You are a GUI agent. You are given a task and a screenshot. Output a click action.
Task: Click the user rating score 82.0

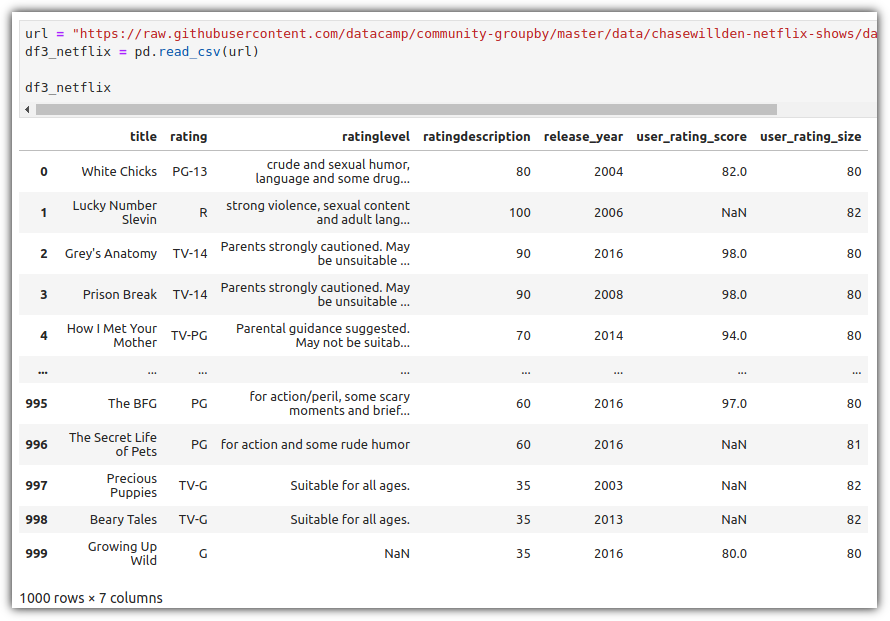734,171
